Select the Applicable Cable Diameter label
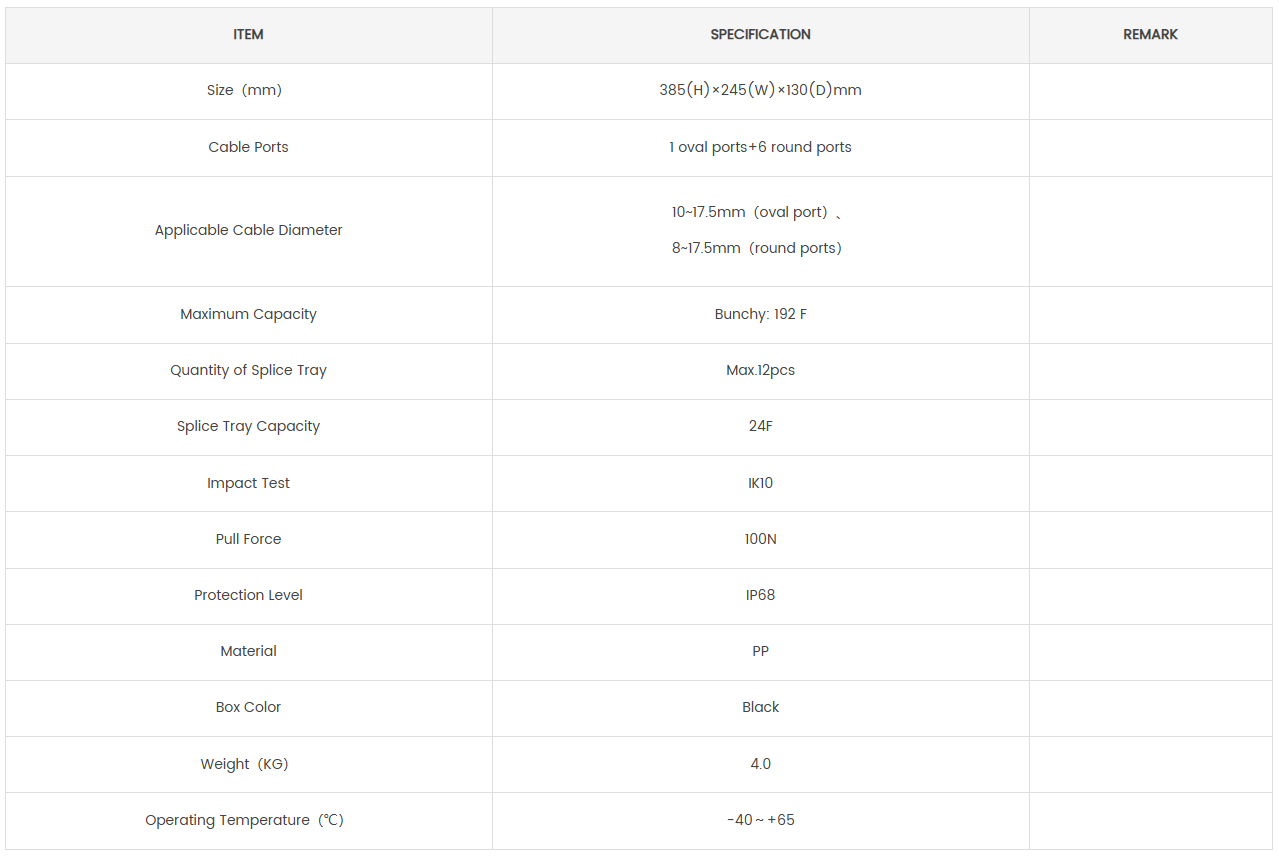 coord(248,230)
